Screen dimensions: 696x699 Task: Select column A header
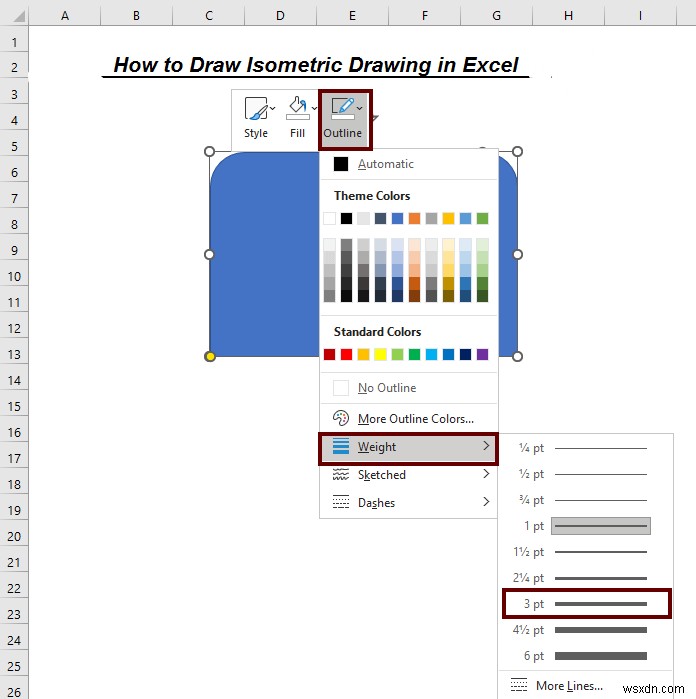click(65, 16)
